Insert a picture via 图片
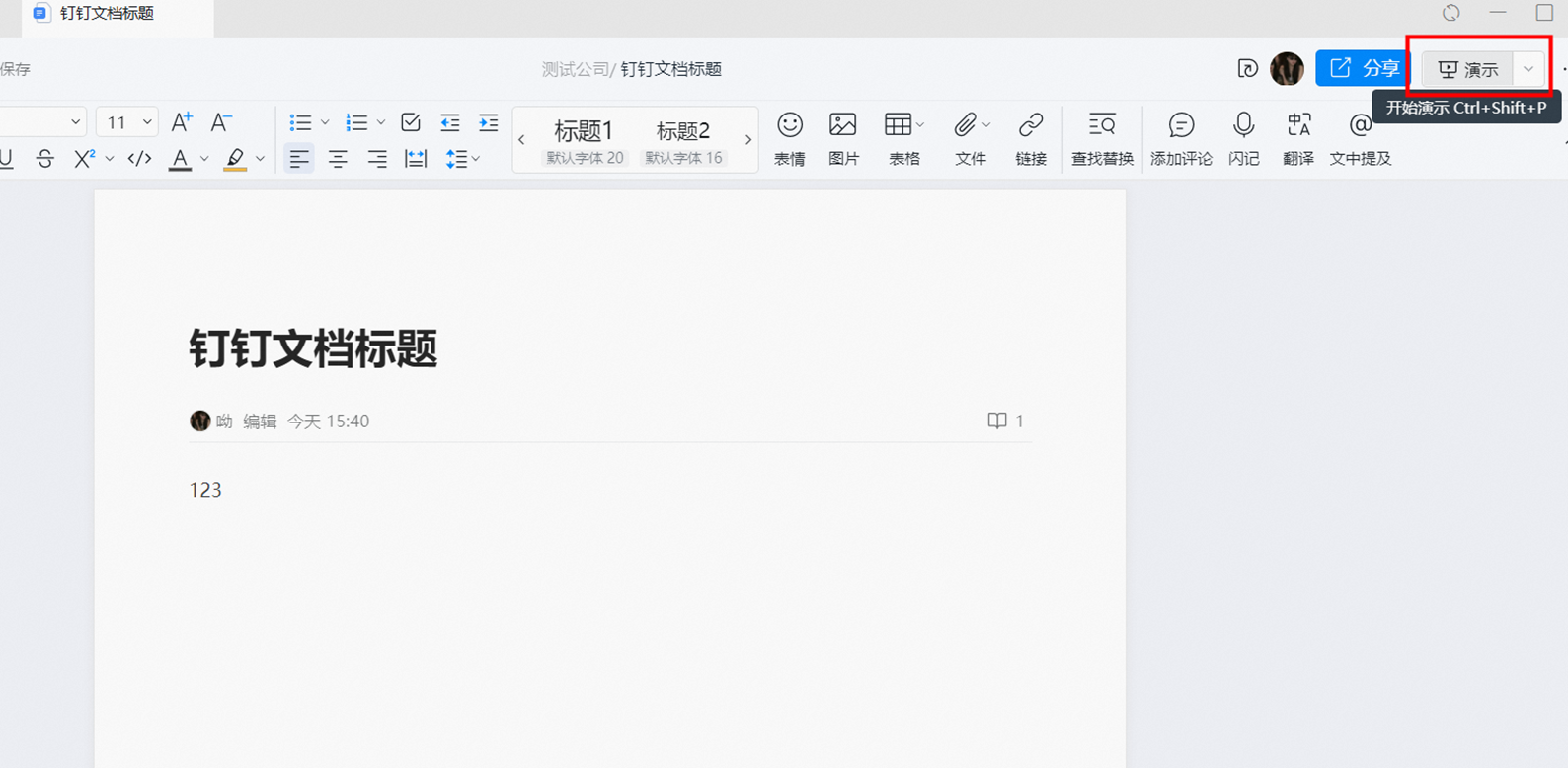Viewport: 1568px width, 768px height. (843, 138)
